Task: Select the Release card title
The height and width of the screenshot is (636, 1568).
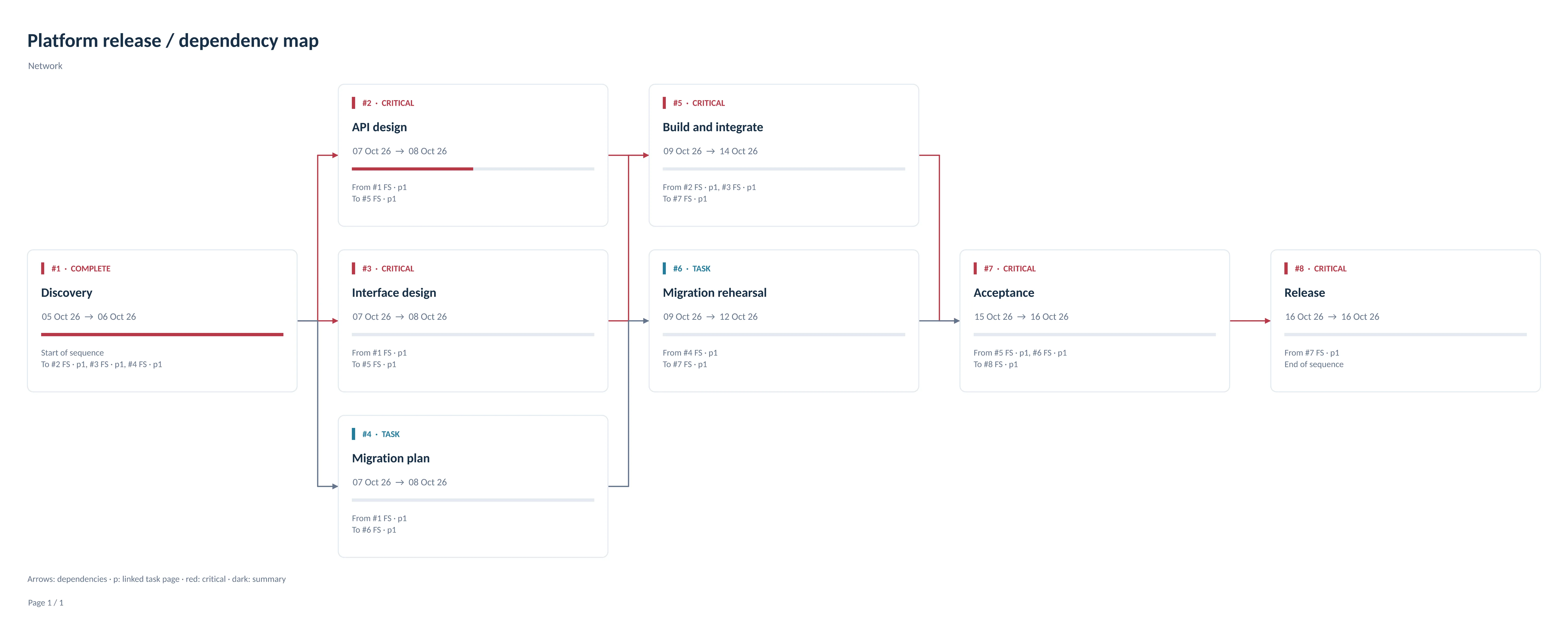Action: [1304, 293]
